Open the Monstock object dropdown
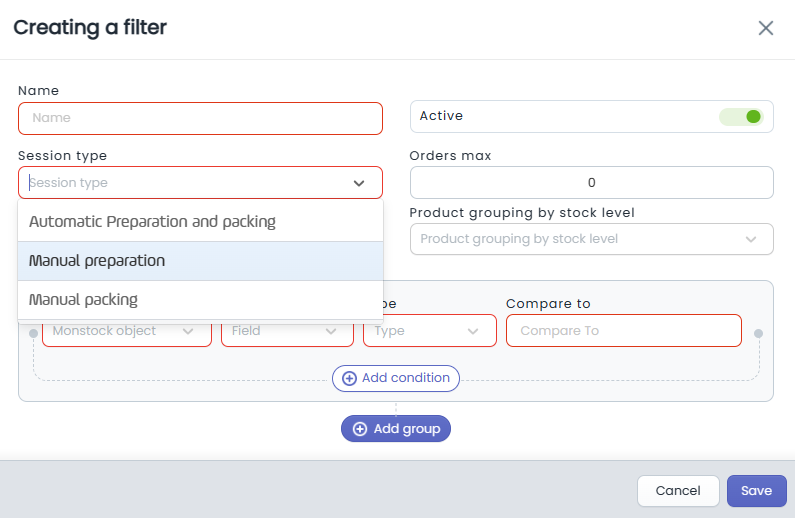 (126, 331)
